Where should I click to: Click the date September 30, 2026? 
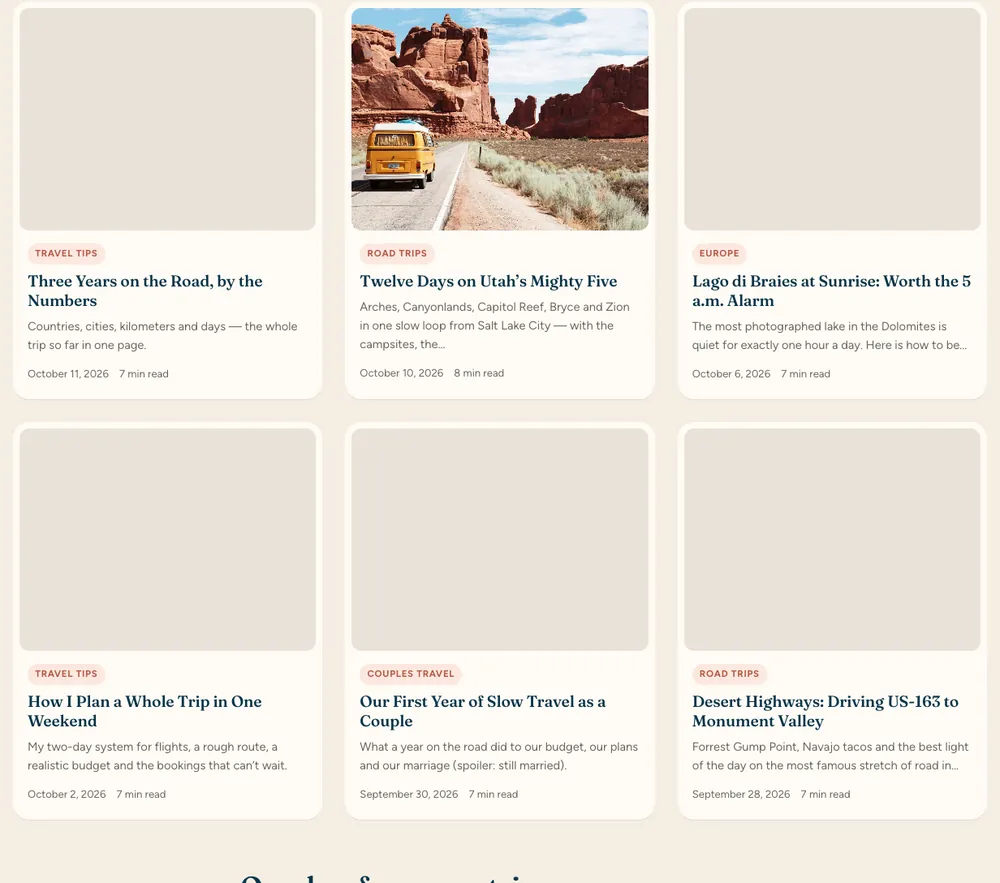(409, 794)
